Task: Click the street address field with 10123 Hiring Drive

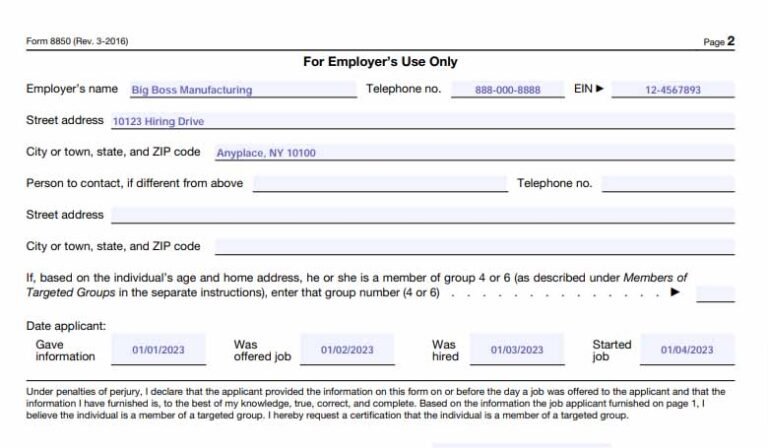Action: (x=422, y=122)
